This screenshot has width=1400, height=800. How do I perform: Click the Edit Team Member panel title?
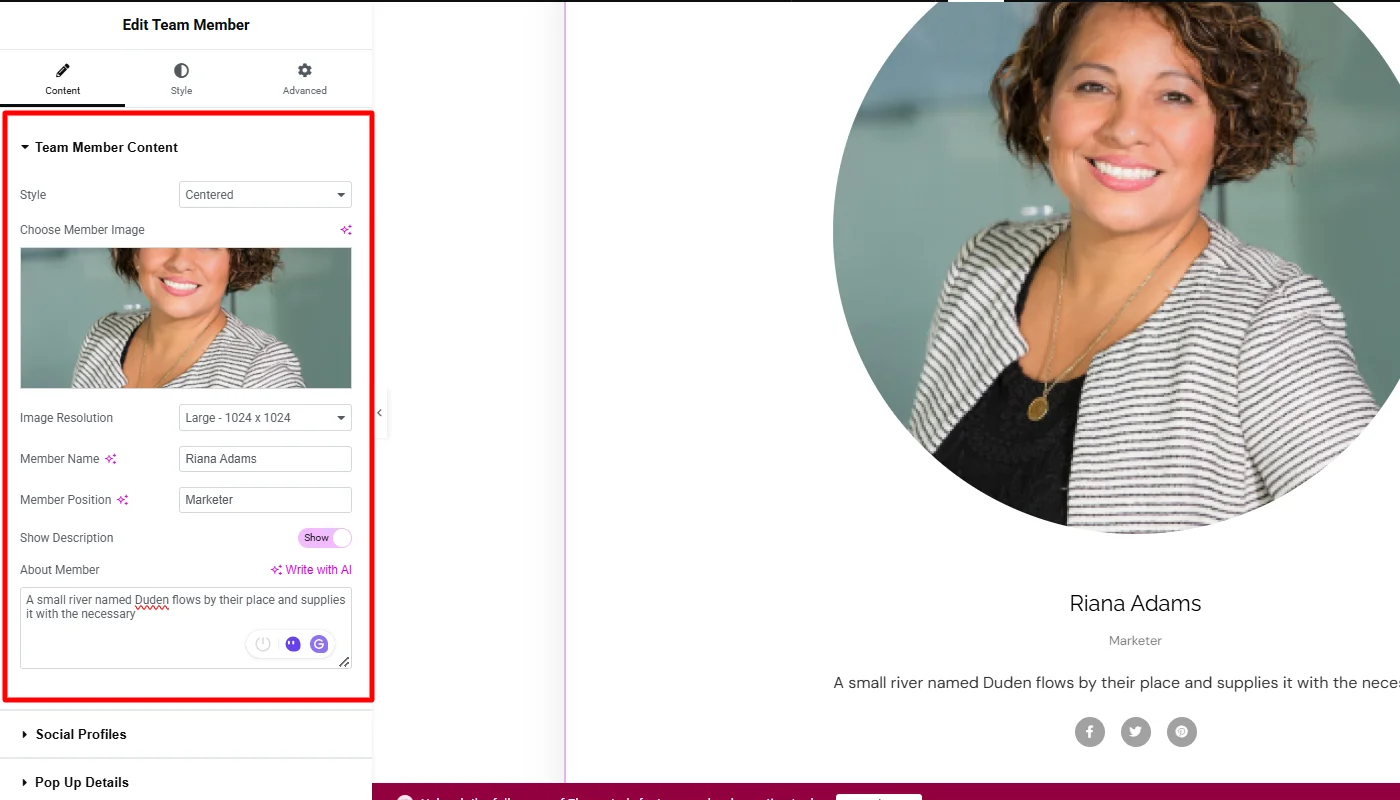pos(186,25)
